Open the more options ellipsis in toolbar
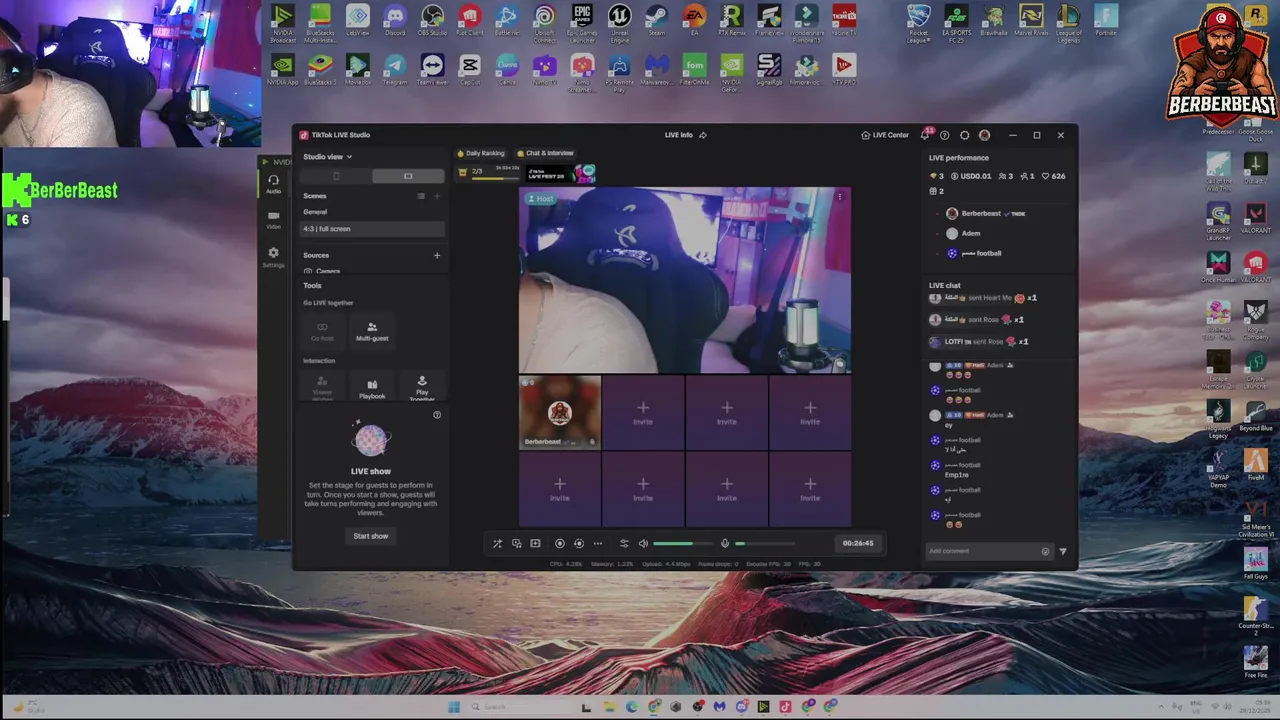The width and height of the screenshot is (1280, 720). click(598, 544)
